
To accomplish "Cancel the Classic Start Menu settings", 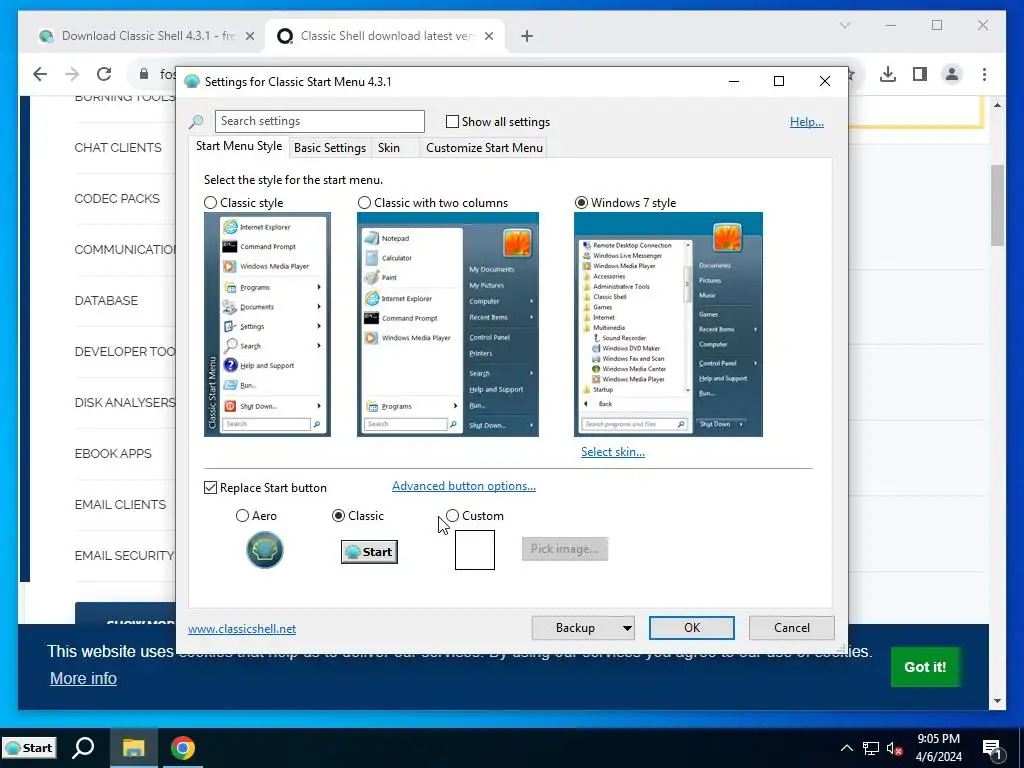I will tap(792, 628).
